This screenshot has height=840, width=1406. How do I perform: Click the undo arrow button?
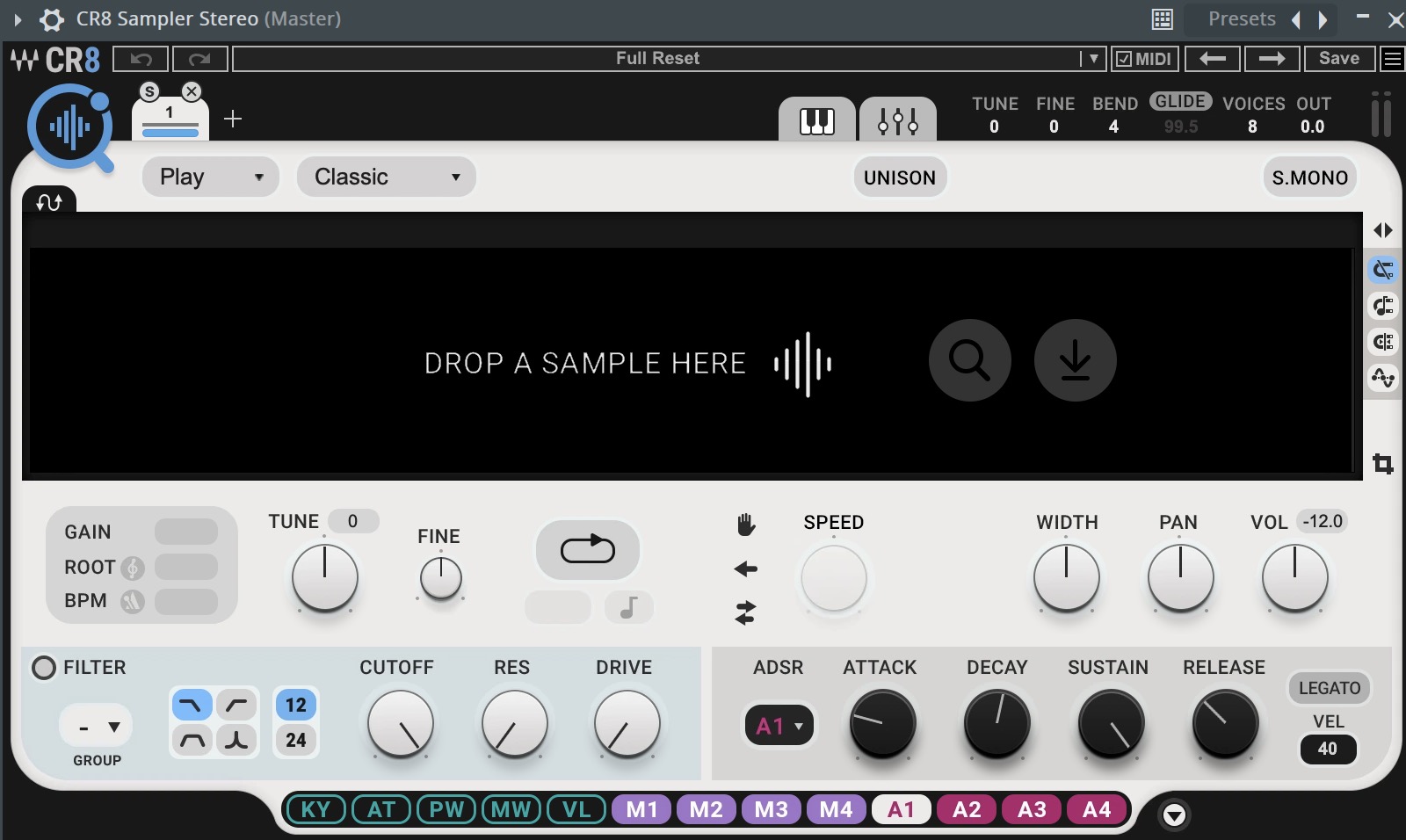point(141,59)
